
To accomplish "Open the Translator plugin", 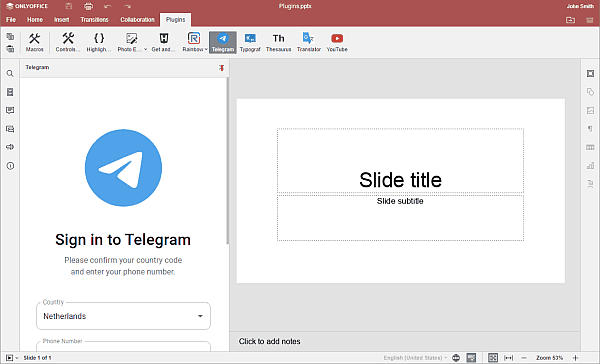I will click(309, 42).
